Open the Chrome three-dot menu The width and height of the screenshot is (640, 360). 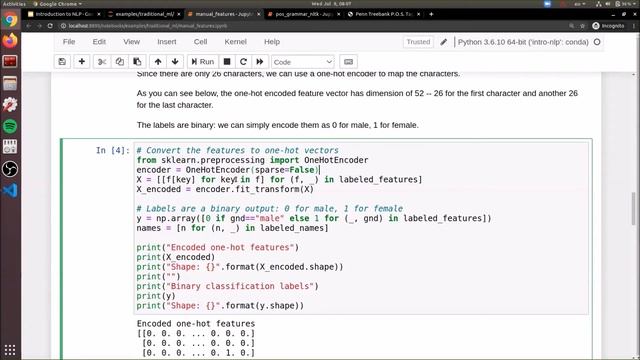pos(634,26)
